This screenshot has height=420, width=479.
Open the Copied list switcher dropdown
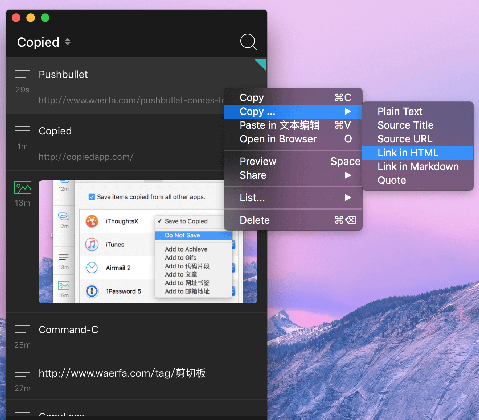[44, 42]
